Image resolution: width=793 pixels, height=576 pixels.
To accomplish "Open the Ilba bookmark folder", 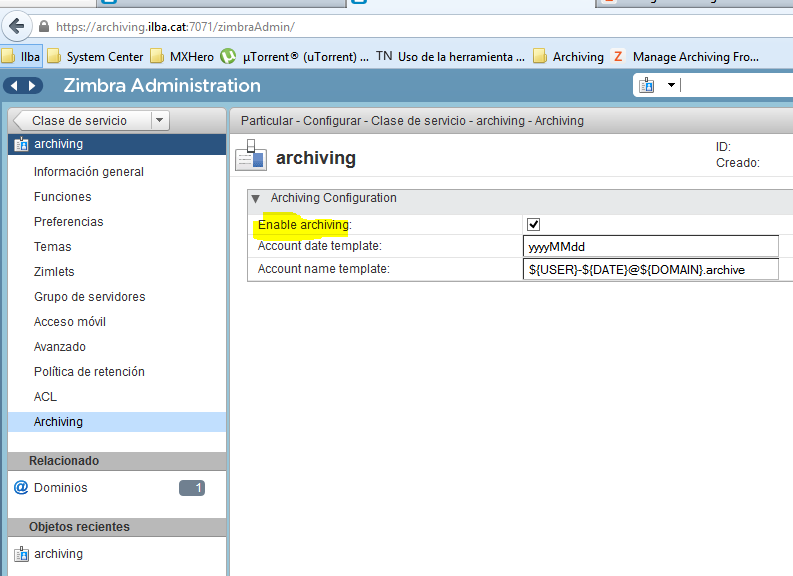I will [21, 56].
